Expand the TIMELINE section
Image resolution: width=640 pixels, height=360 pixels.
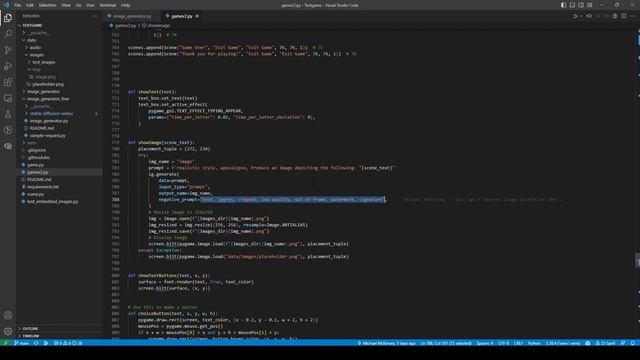[x=31, y=336]
